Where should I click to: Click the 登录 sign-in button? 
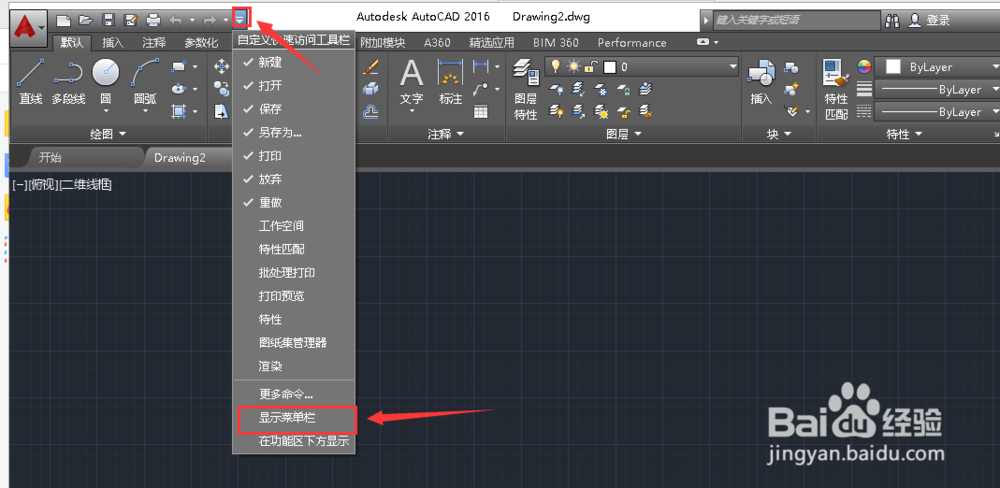(930, 20)
